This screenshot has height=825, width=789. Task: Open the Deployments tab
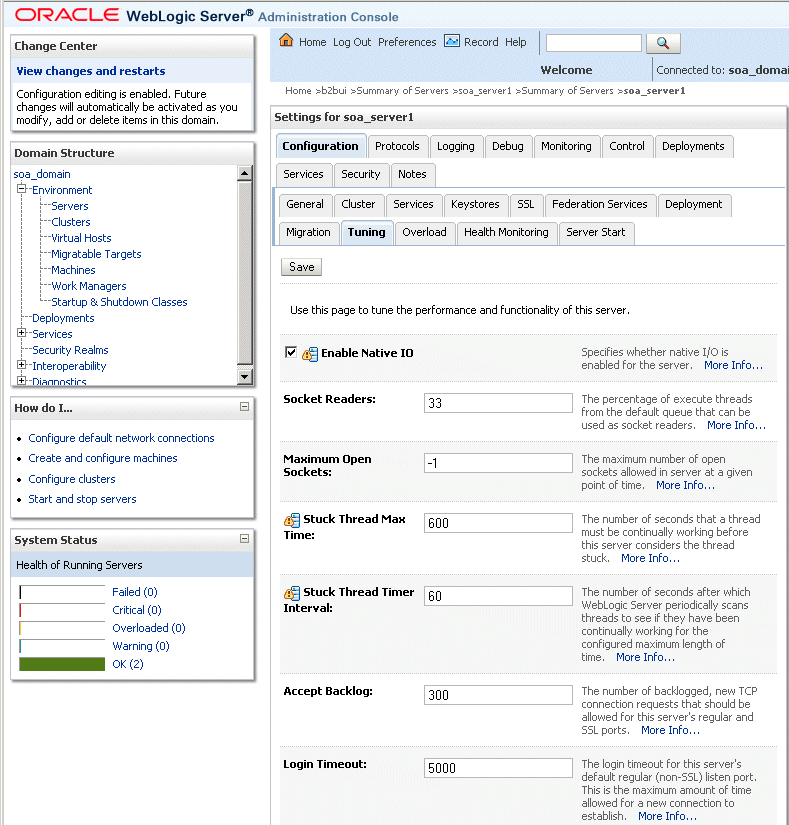693,146
